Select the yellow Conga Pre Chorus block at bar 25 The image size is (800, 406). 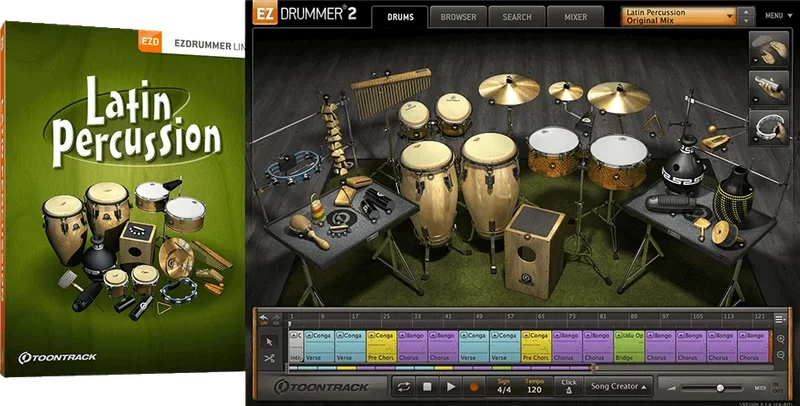coord(381,346)
